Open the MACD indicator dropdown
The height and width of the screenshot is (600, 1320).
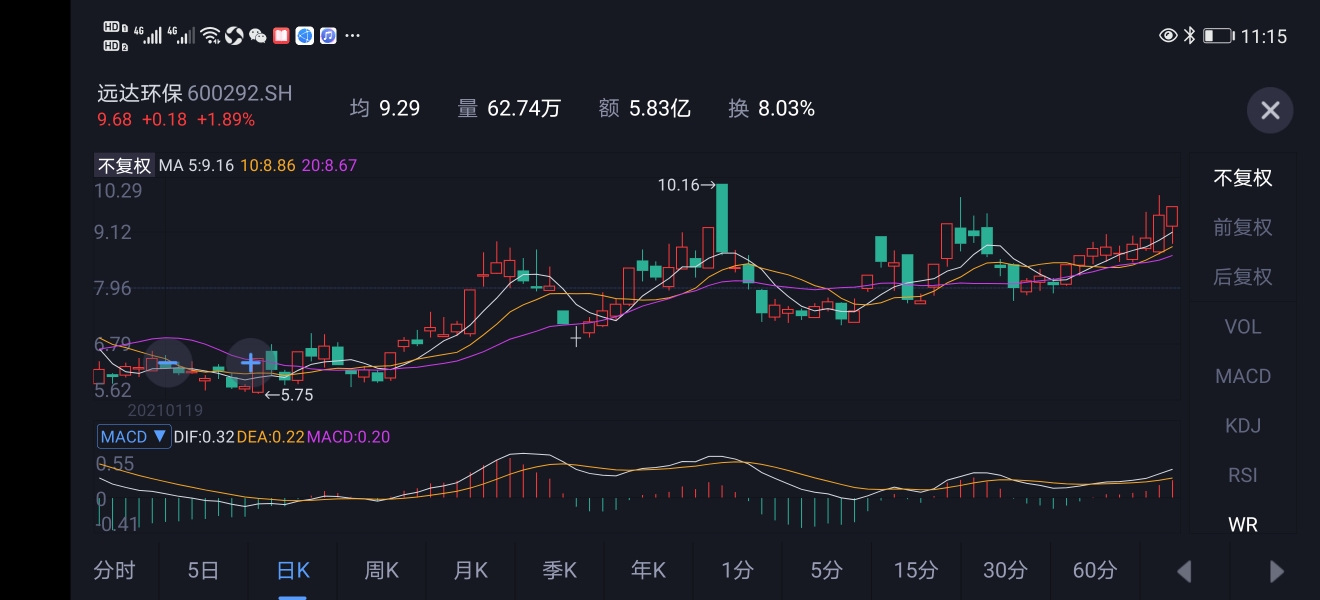134,436
